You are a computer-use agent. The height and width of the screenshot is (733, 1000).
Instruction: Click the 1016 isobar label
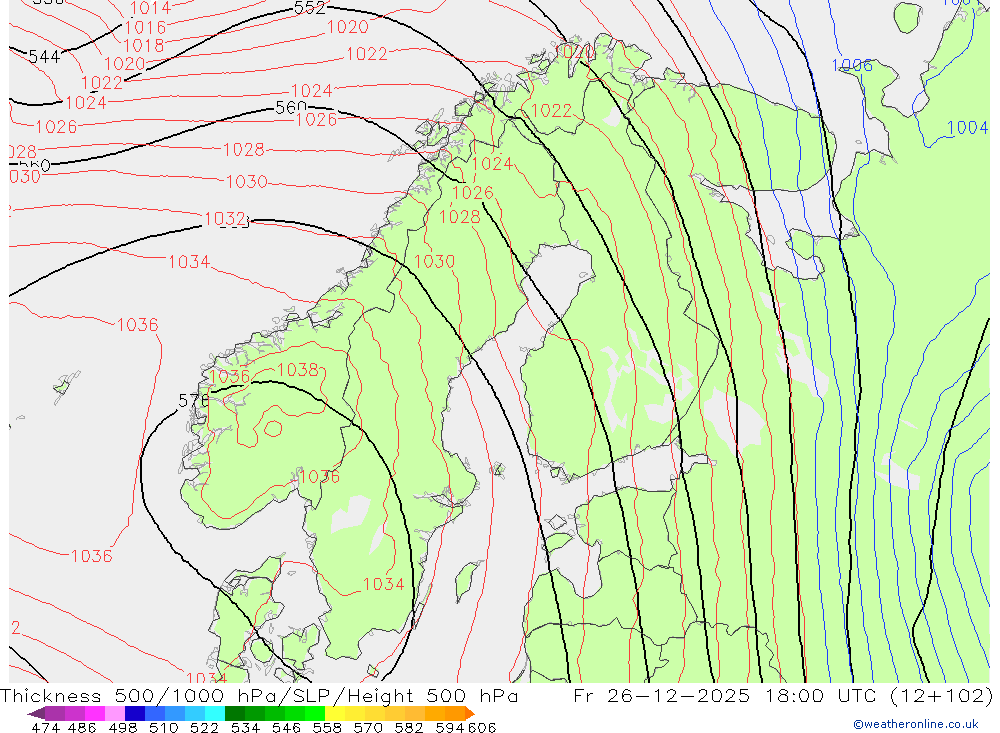[145, 27]
